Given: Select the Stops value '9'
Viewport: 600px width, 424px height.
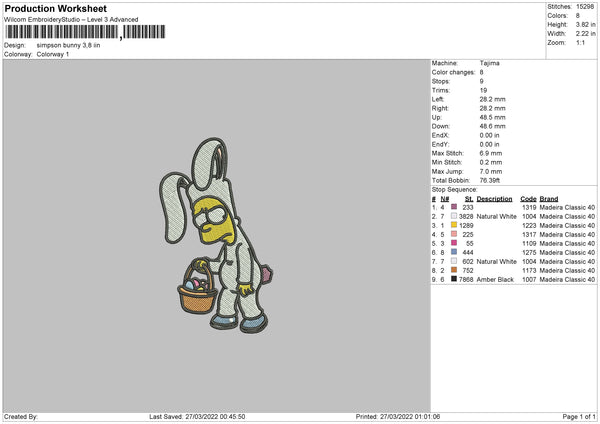Looking at the screenshot, I should coord(481,81).
